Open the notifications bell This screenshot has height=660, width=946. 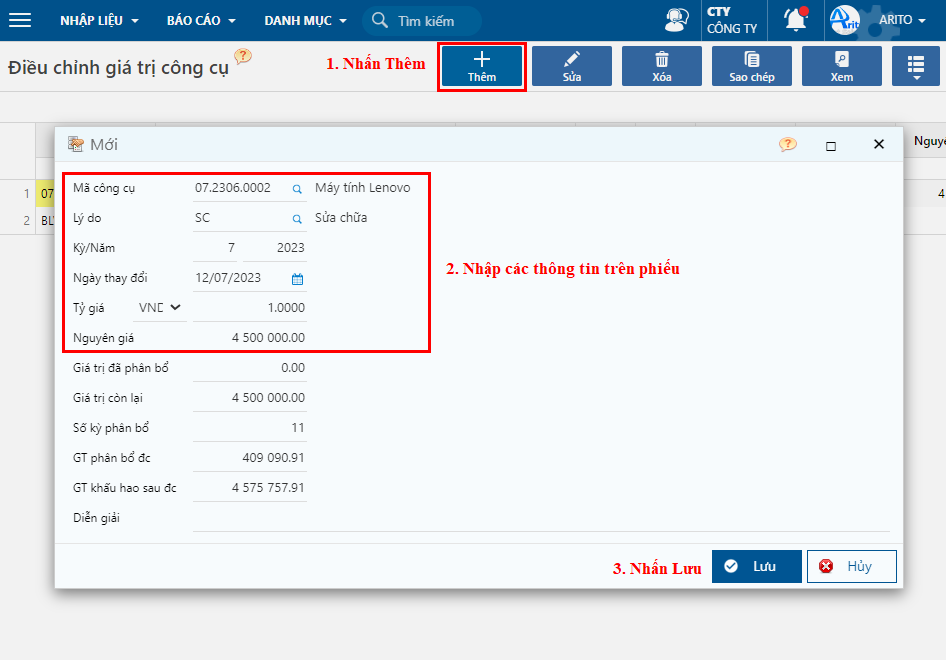click(795, 20)
